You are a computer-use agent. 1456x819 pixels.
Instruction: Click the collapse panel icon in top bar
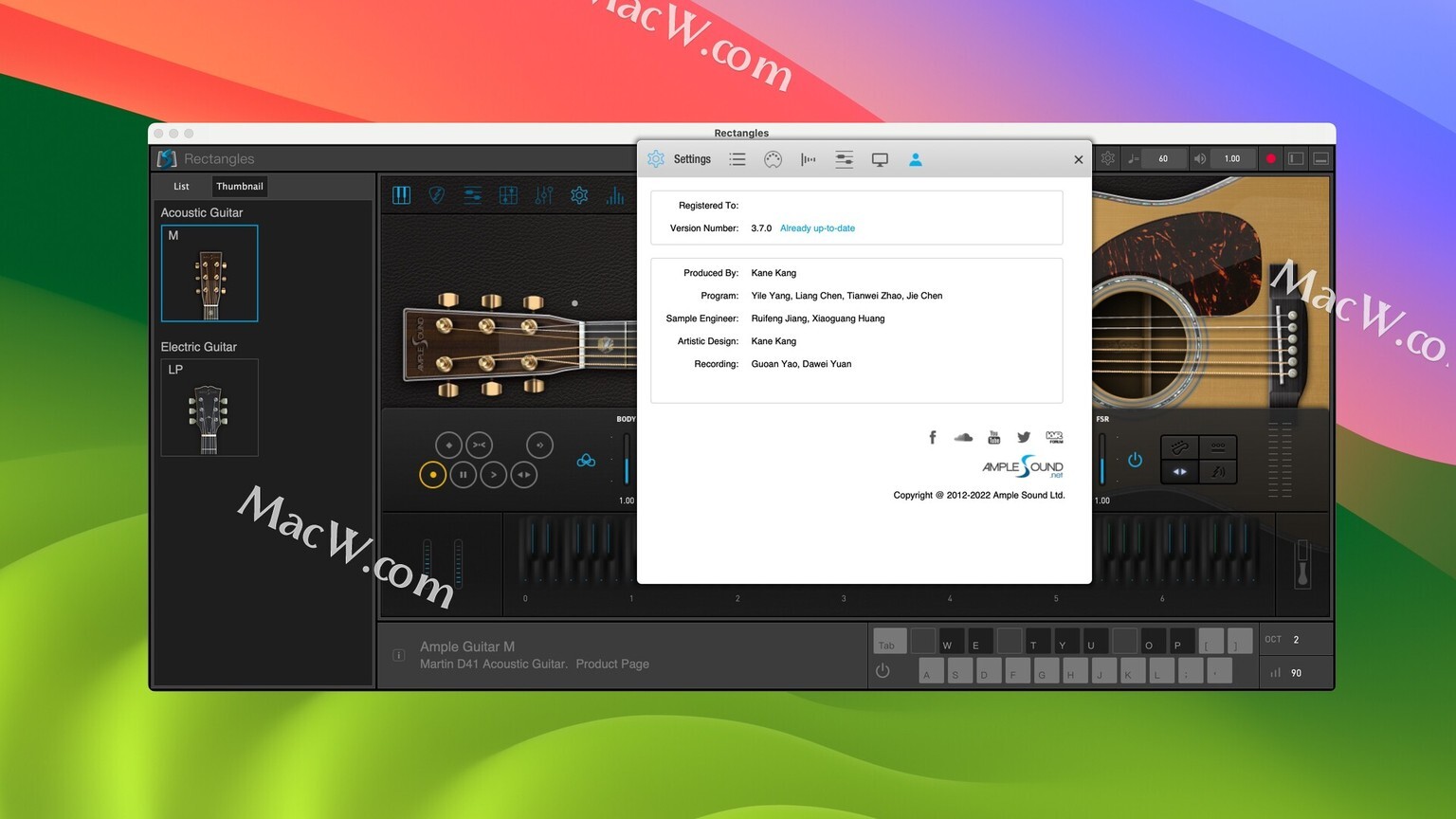click(x=1320, y=158)
